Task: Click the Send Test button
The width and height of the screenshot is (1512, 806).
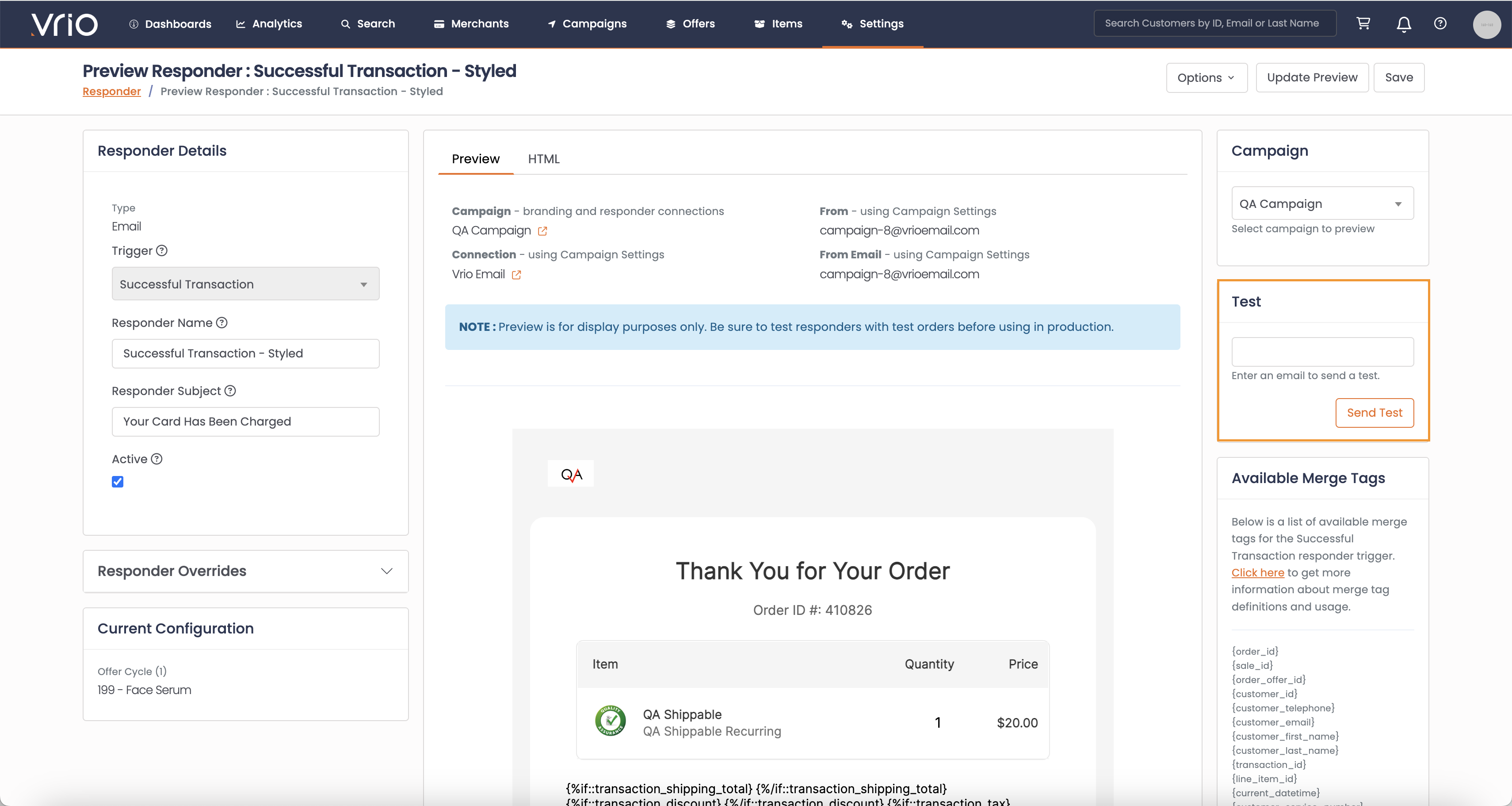Action: pos(1375,412)
